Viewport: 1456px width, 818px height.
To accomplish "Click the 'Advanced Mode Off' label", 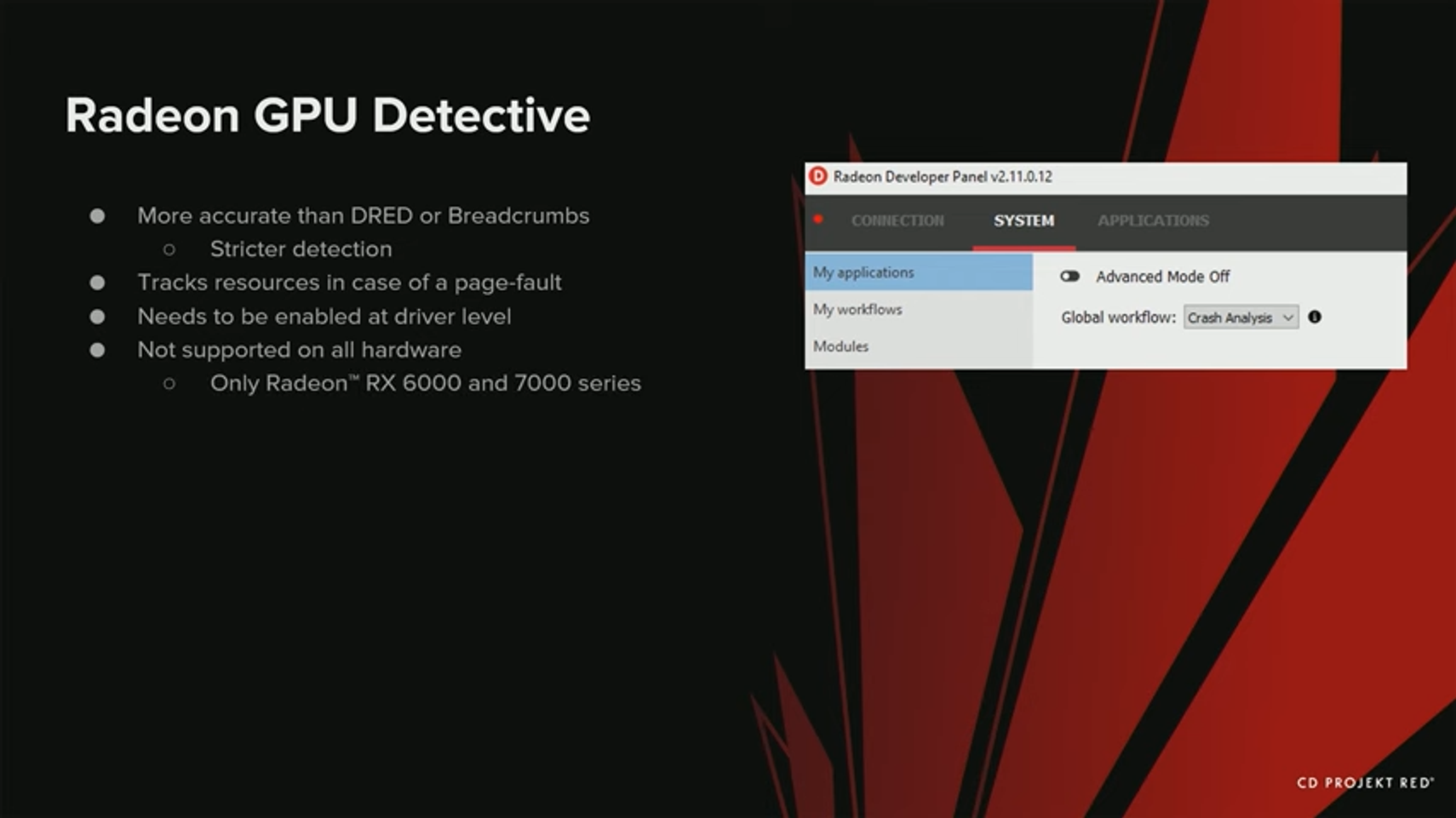I will (x=1162, y=277).
